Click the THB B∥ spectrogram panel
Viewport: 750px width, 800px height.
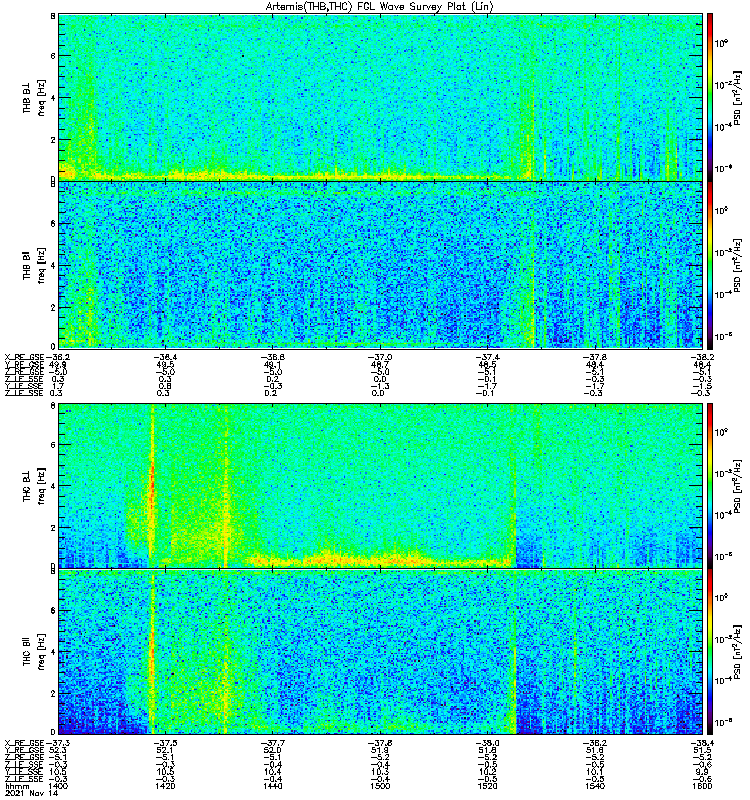coord(380,265)
